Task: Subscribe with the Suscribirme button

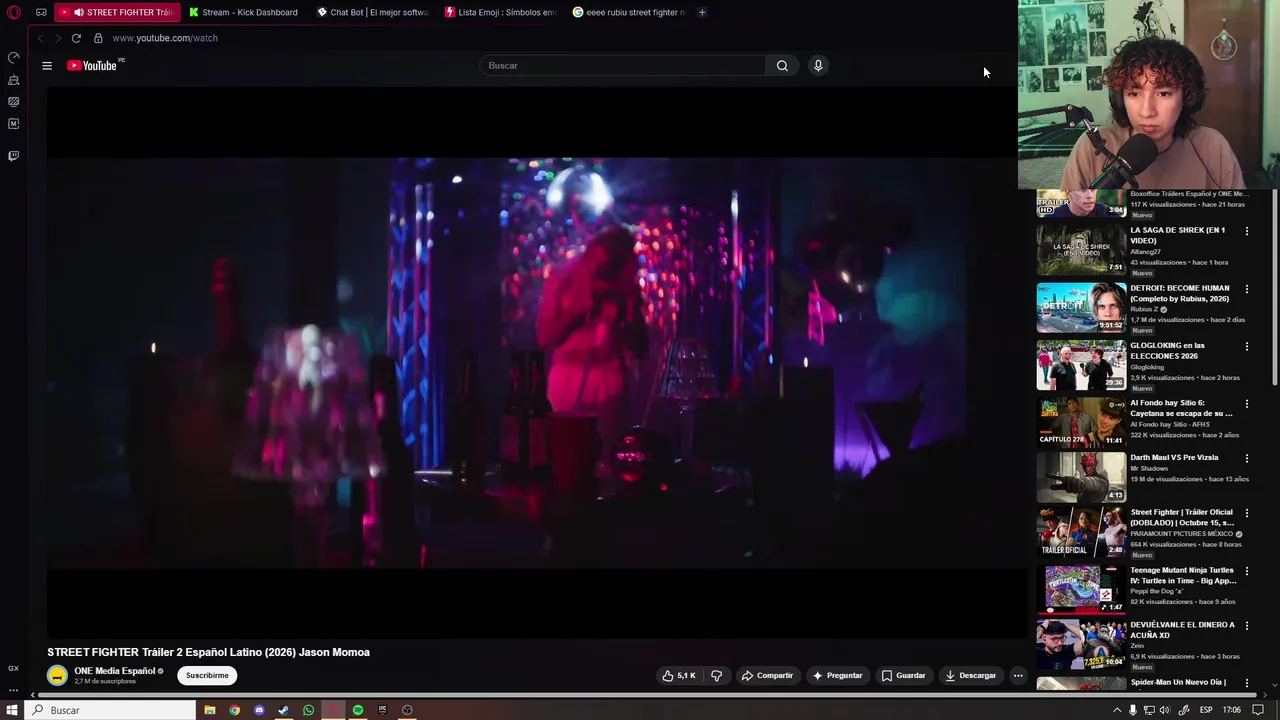Action: pyautogui.click(x=207, y=676)
